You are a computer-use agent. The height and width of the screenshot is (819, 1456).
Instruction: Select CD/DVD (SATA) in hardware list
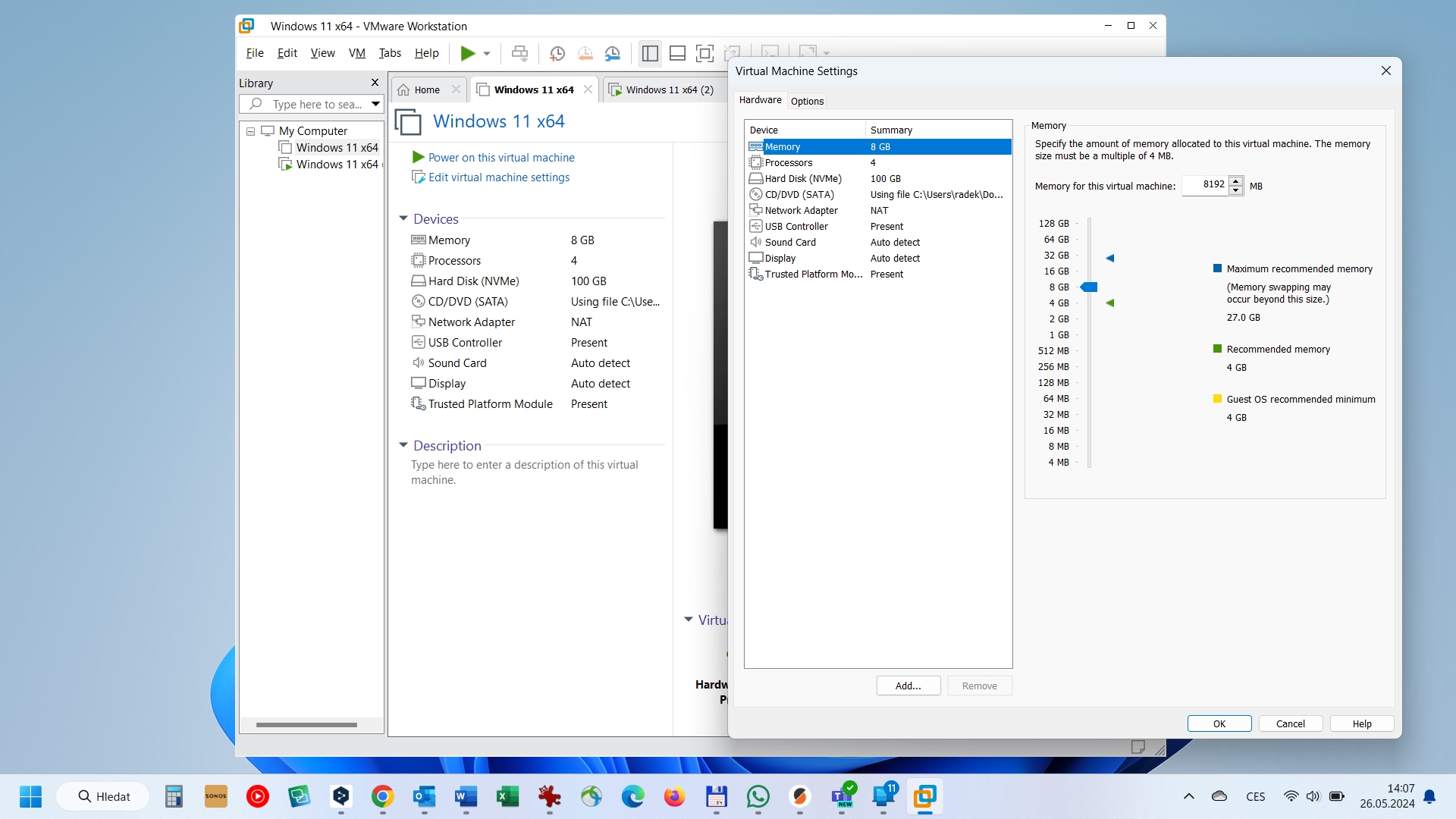[x=878, y=194]
